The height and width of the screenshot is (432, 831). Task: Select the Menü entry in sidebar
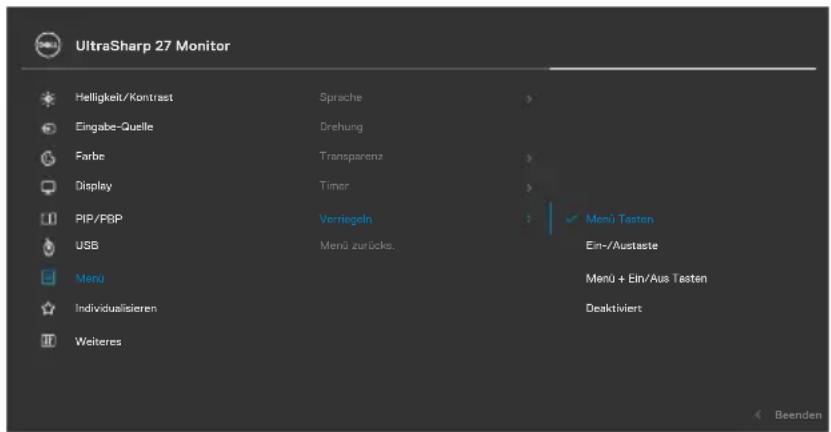[90, 278]
